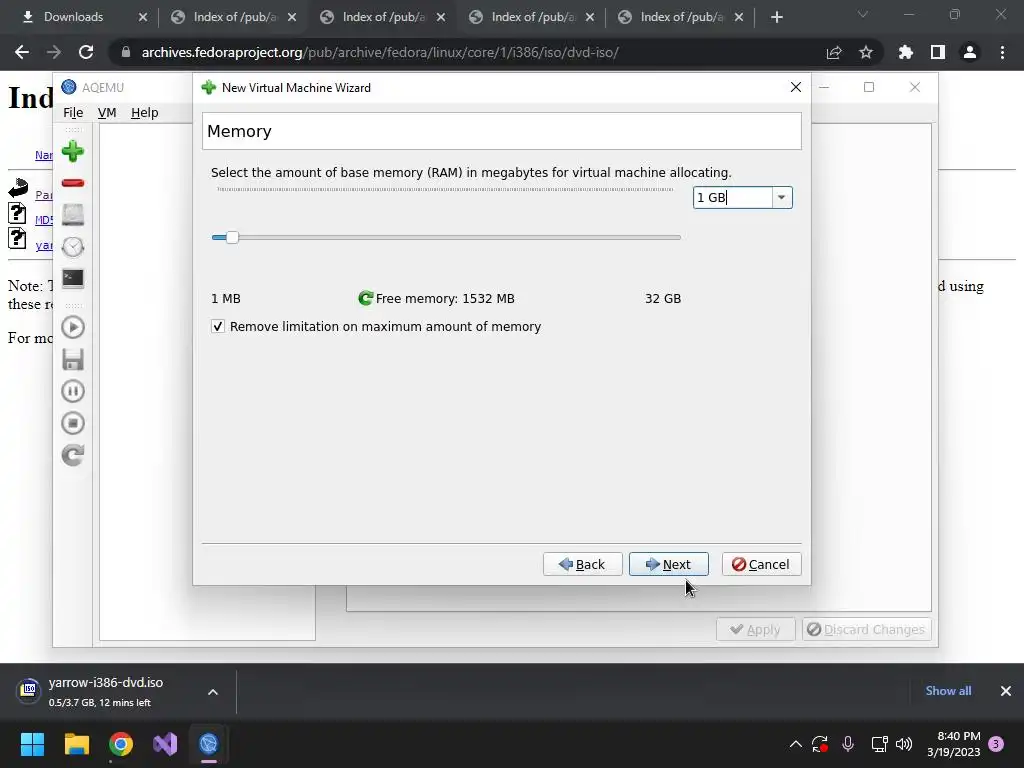1024x768 pixels.
Task: Click Discard Changes in AQEMU
Action: [867, 630]
